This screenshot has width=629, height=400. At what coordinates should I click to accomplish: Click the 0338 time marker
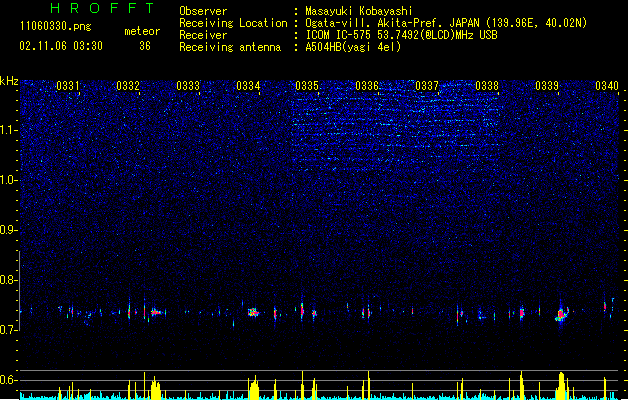tap(487, 86)
